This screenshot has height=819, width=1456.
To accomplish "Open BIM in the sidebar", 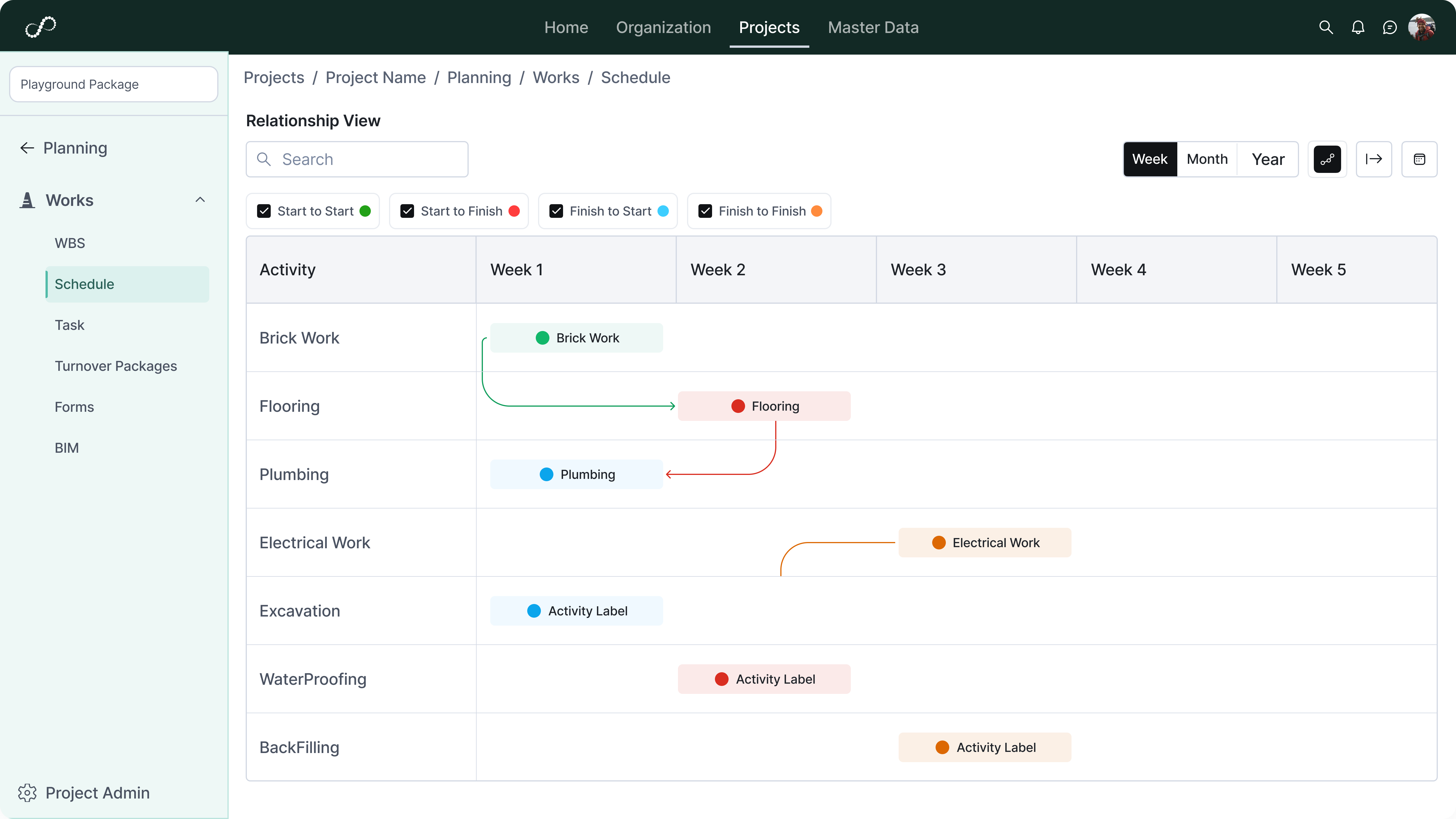I will (x=66, y=448).
